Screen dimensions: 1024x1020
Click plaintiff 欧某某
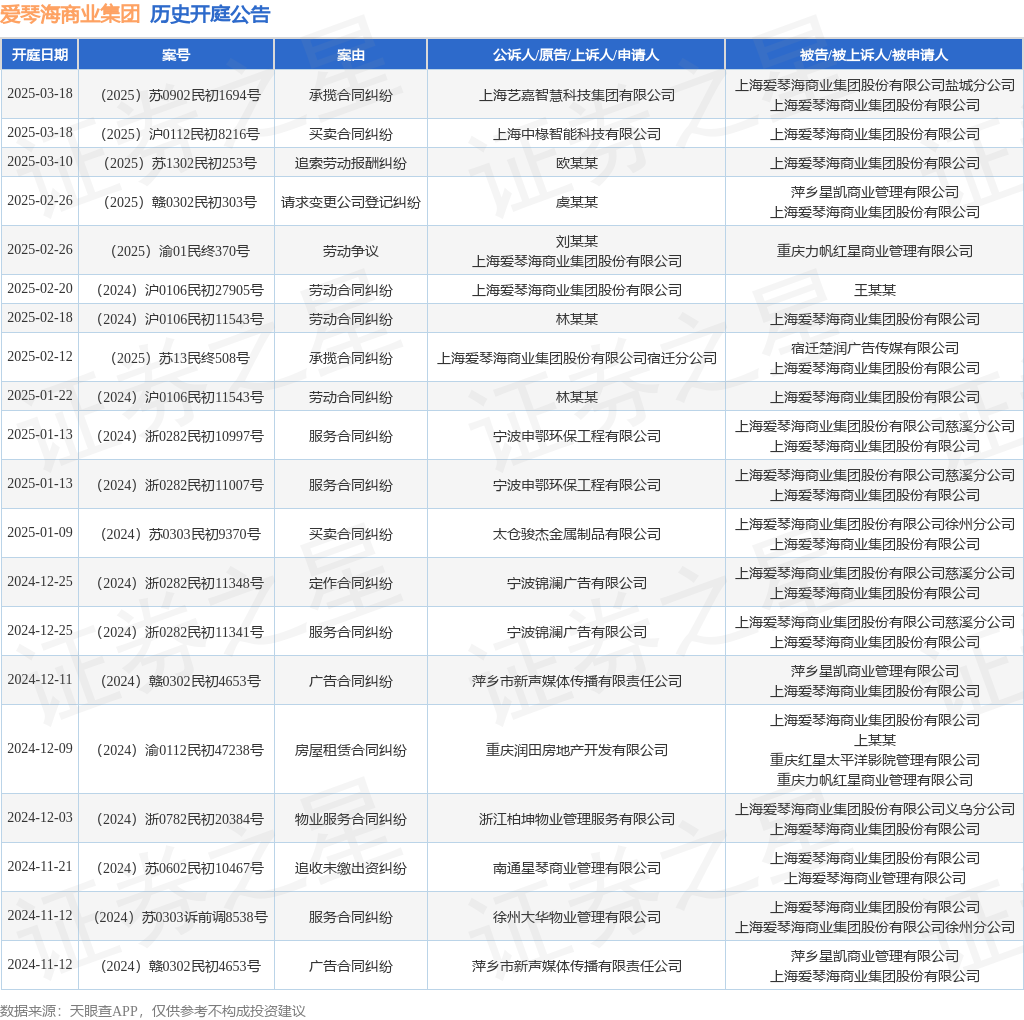[x=577, y=163]
